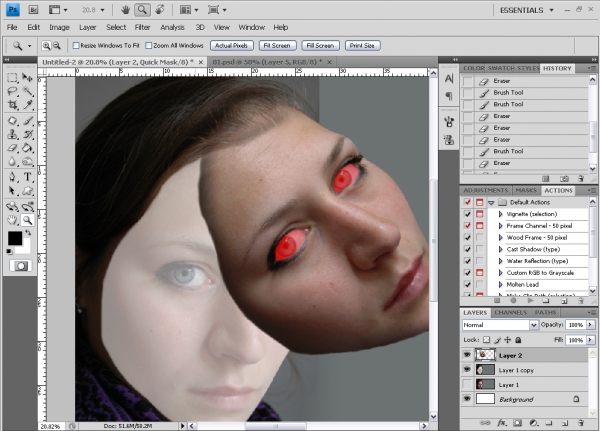
Task: Open the black foreground color swatch
Action: (x=15, y=238)
